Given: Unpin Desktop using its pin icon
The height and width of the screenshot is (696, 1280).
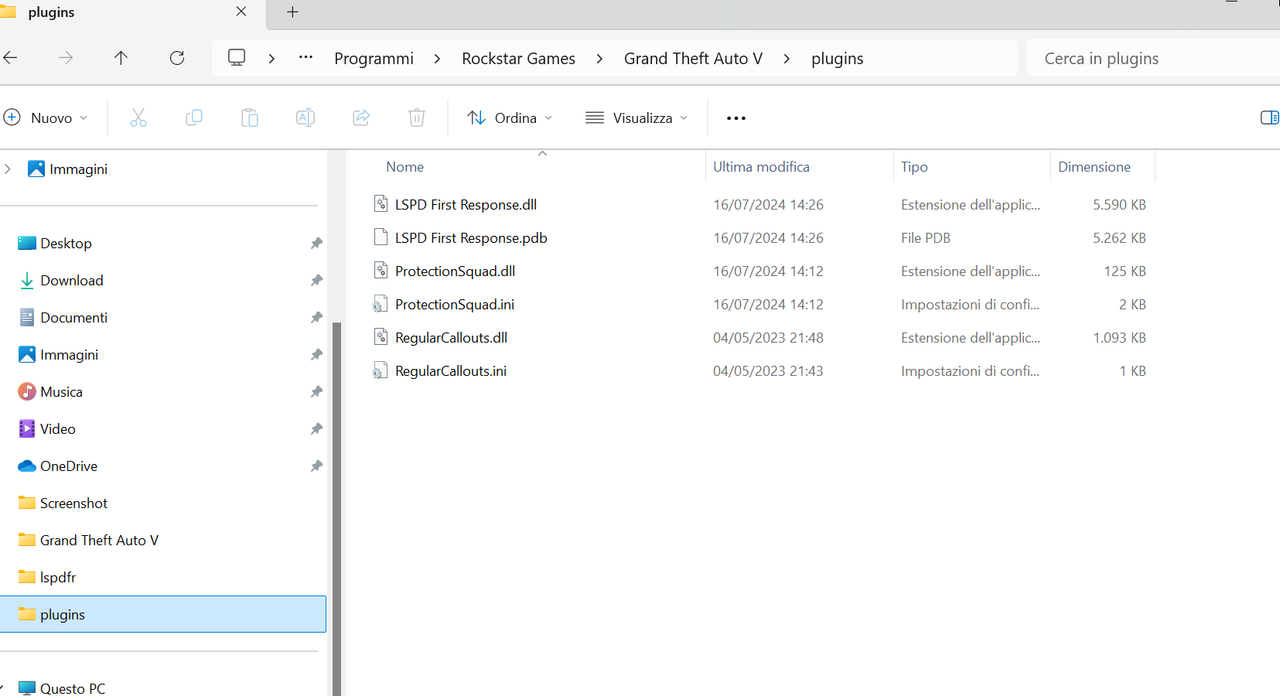Looking at the screenshot, I should (x=316, y=243).
